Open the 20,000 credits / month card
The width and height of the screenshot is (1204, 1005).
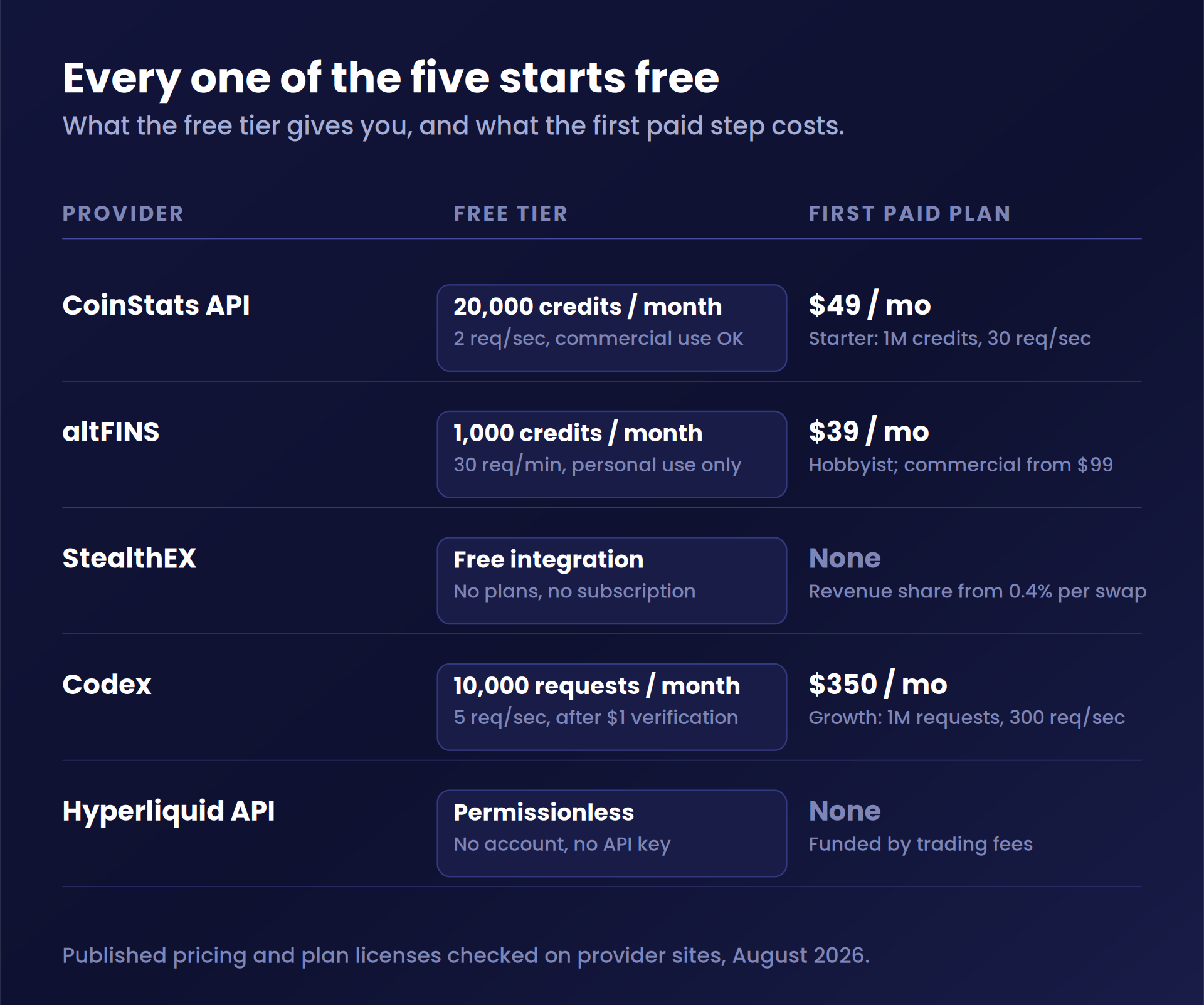pyautogui.click(x=611, y=328)
